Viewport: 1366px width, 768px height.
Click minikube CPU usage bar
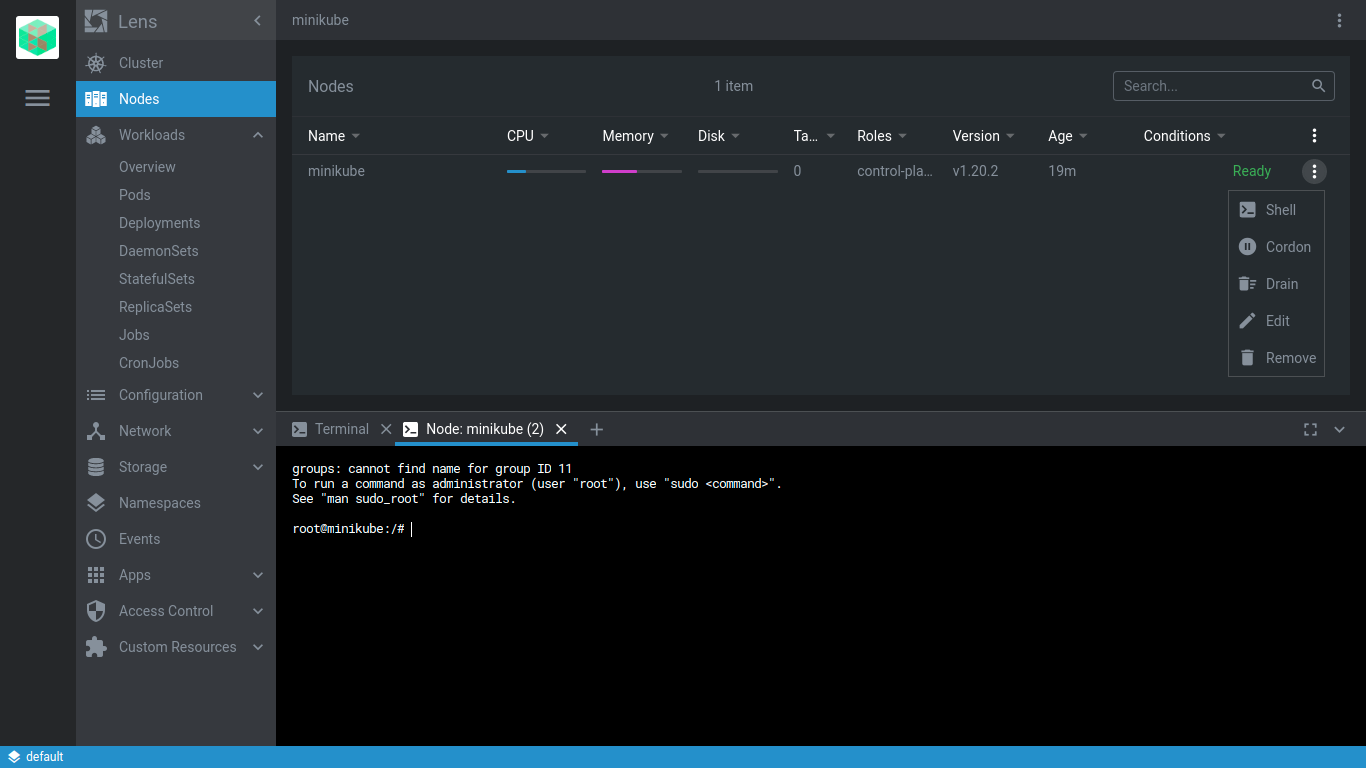(546, 172)
